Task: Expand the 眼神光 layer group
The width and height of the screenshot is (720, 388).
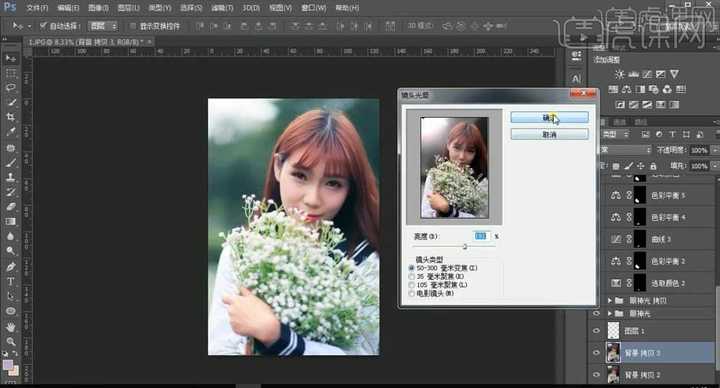Action: (x=610, y=314)
